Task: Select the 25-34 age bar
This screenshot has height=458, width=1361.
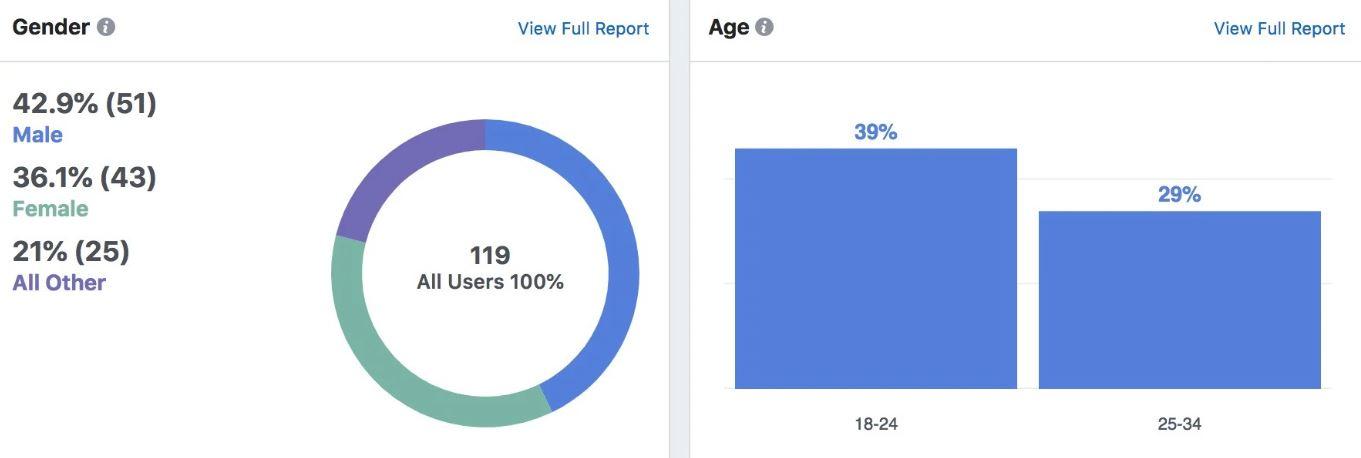Action: point(1179,299)
